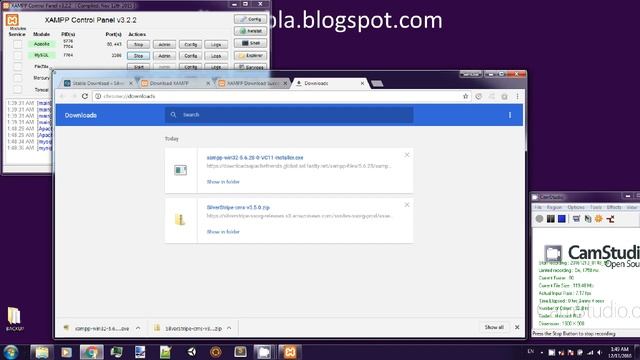Open Services in XAMPP control panel
Screen dimensions: 640x360
click(x=250, y=67)
